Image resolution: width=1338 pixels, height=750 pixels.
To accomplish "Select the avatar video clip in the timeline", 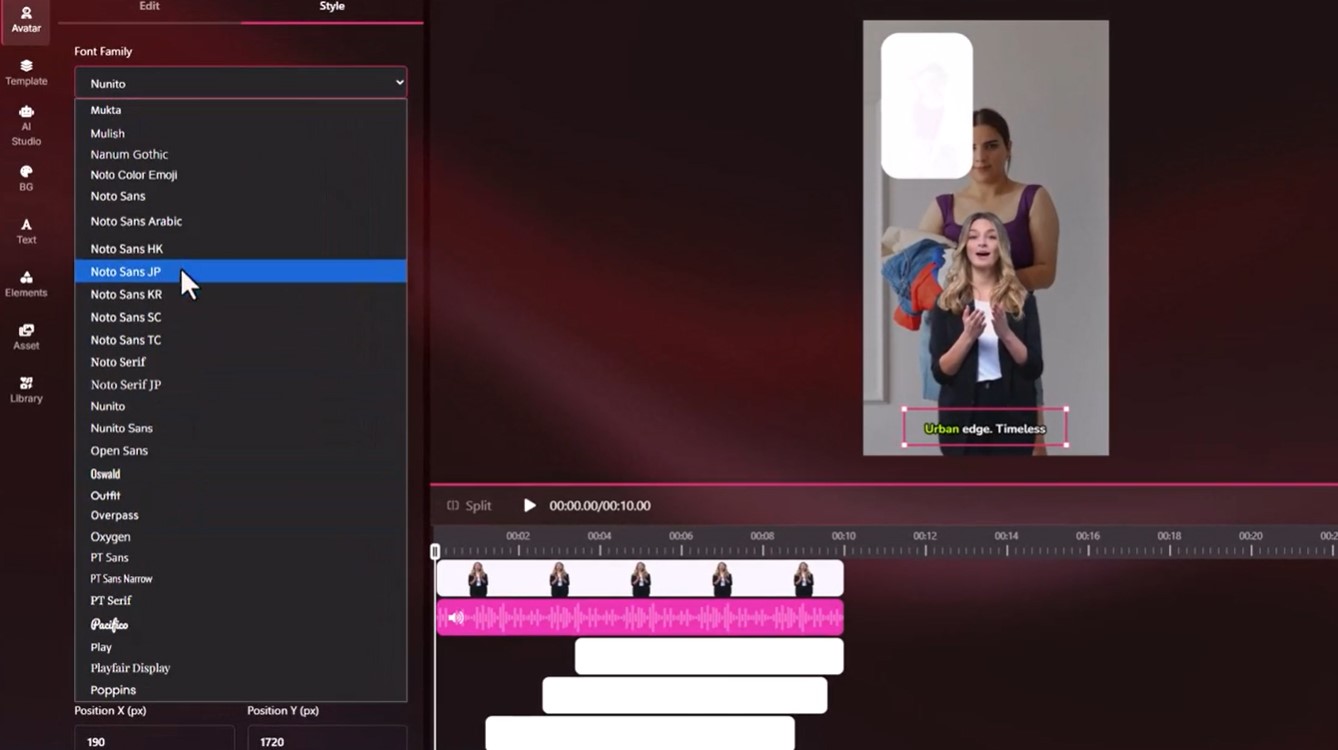I will click(640, 577).
